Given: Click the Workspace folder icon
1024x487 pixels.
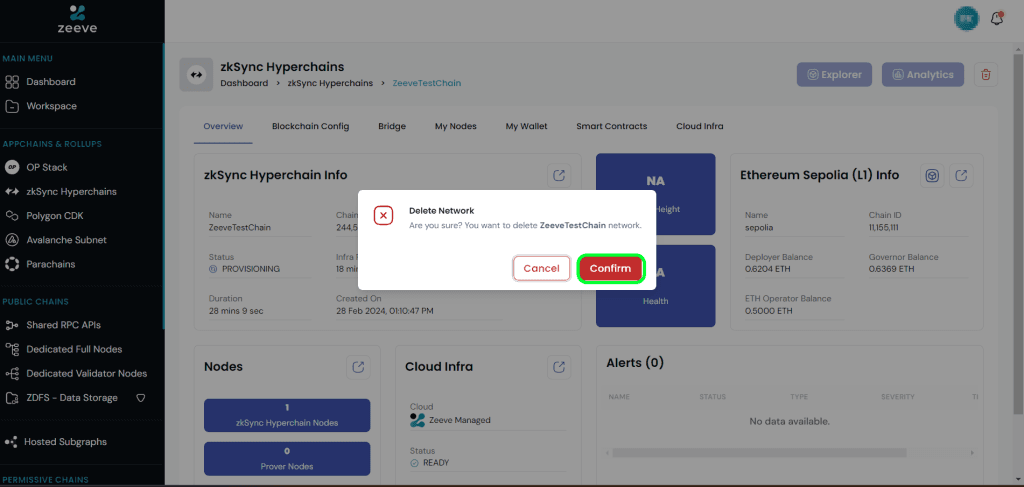Looking at the screenshot, I should (12, 106).
